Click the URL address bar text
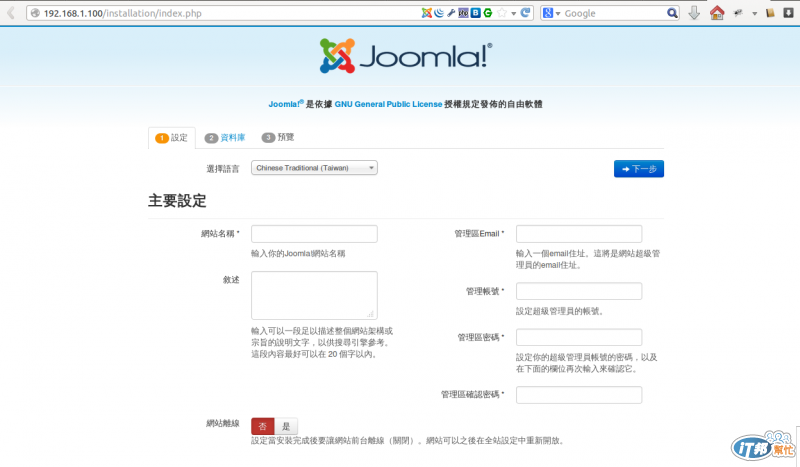800x467 pixels. (x=122, y=13)
